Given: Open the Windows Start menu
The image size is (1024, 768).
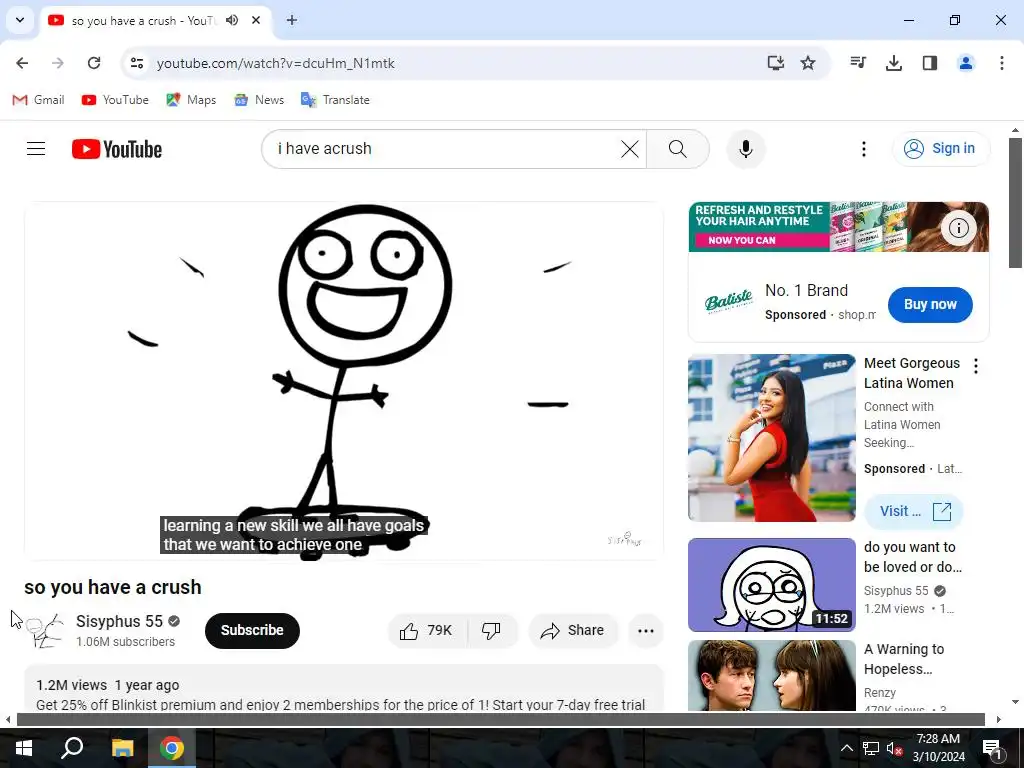Looking at the screenshot, I should (24, 748).
